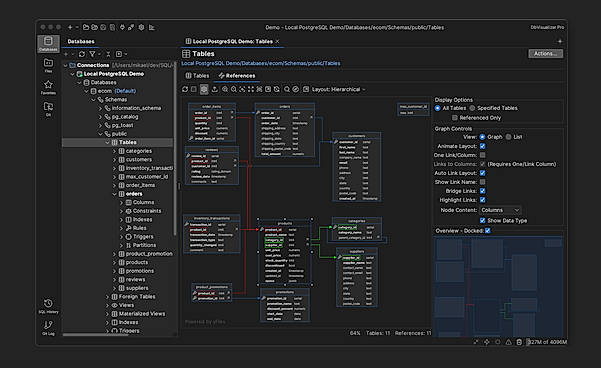Click the warning triangle icon in status bar

click(508, 342)
